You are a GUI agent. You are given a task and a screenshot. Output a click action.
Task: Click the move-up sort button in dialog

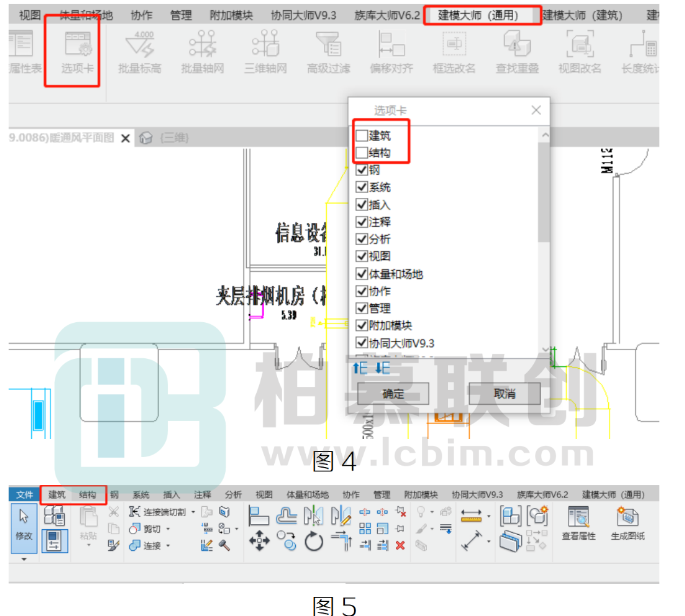(360, 368)
